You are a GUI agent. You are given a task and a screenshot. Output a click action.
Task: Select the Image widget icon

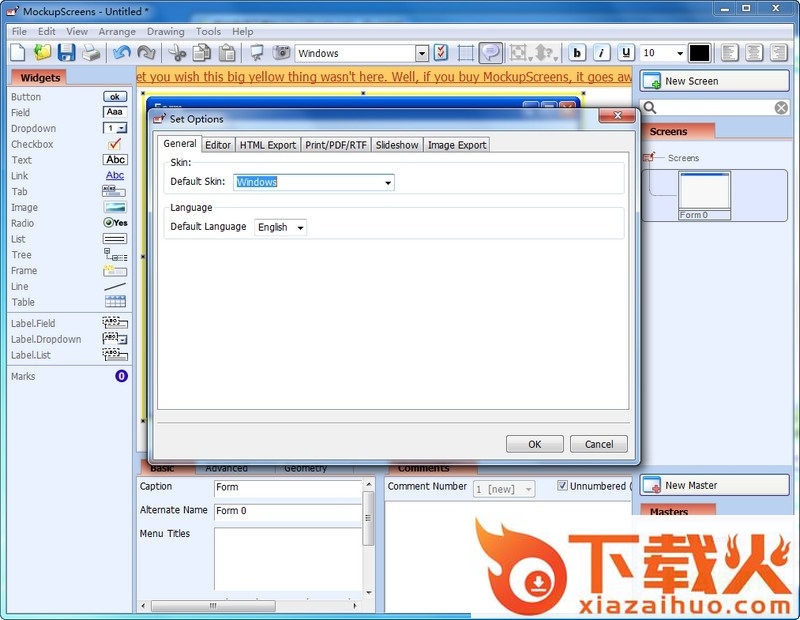[115, 207]
